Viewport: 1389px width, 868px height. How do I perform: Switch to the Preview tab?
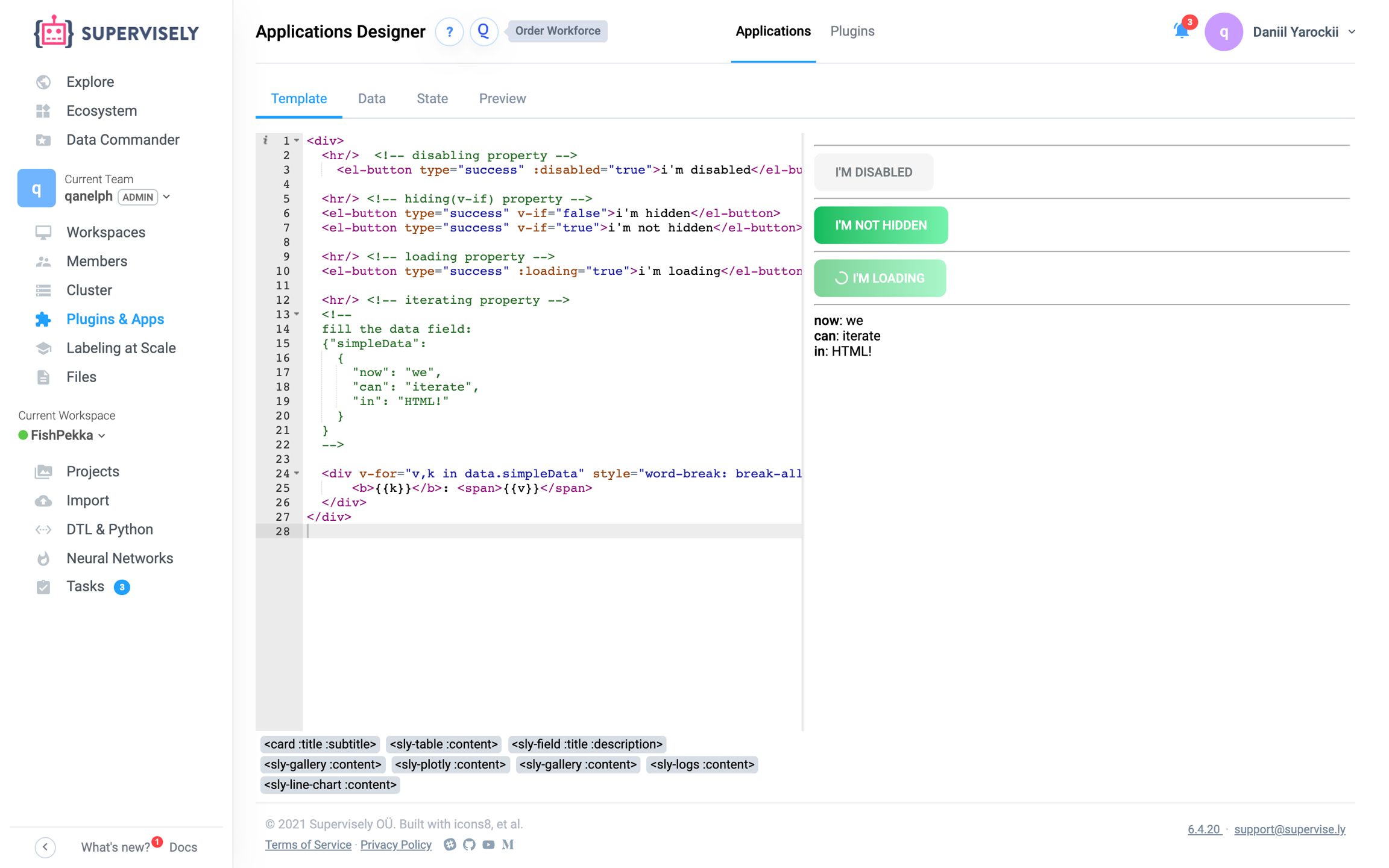coord(502,99)
